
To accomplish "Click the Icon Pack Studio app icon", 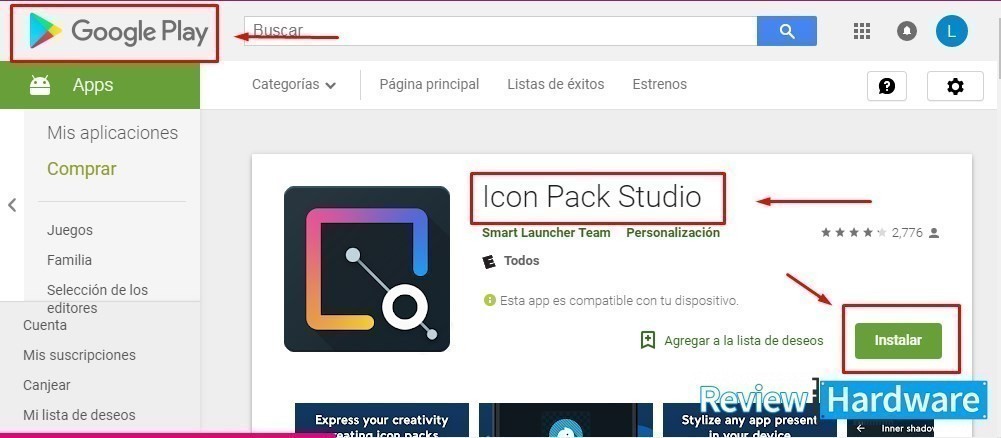I will click(366, 269).
